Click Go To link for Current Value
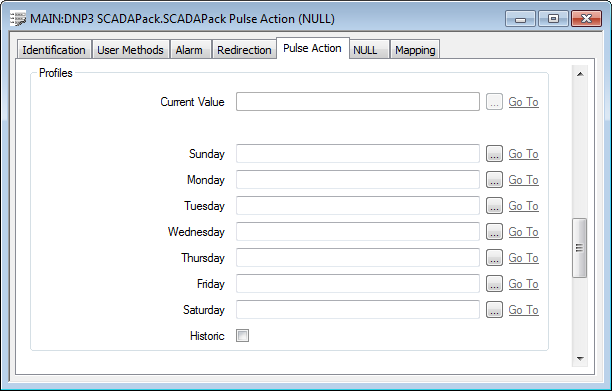Image resolution: width=612 pixels, height=391 pixels. (x=523, y=102)
